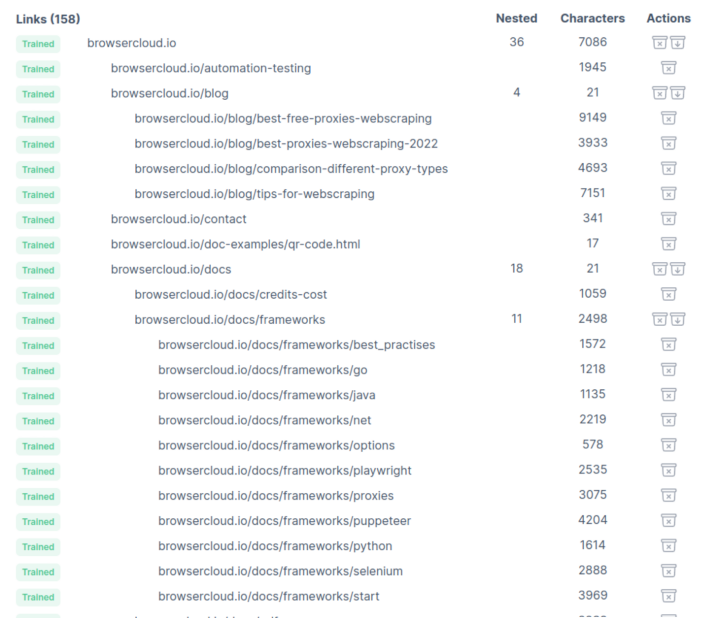Click nested count 11 for frameworks
The width and height of the screenshot is (716, 618).
point(516,318)
